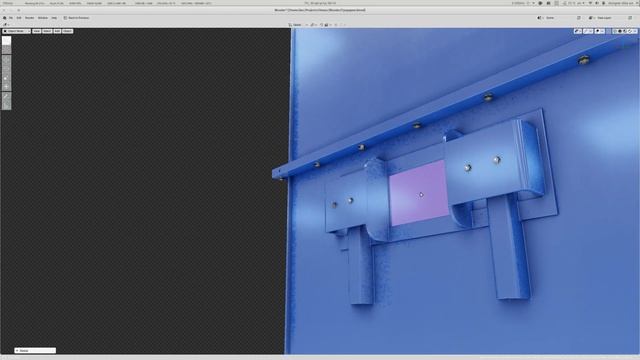Toggle snapping in the header

[322, 25]
